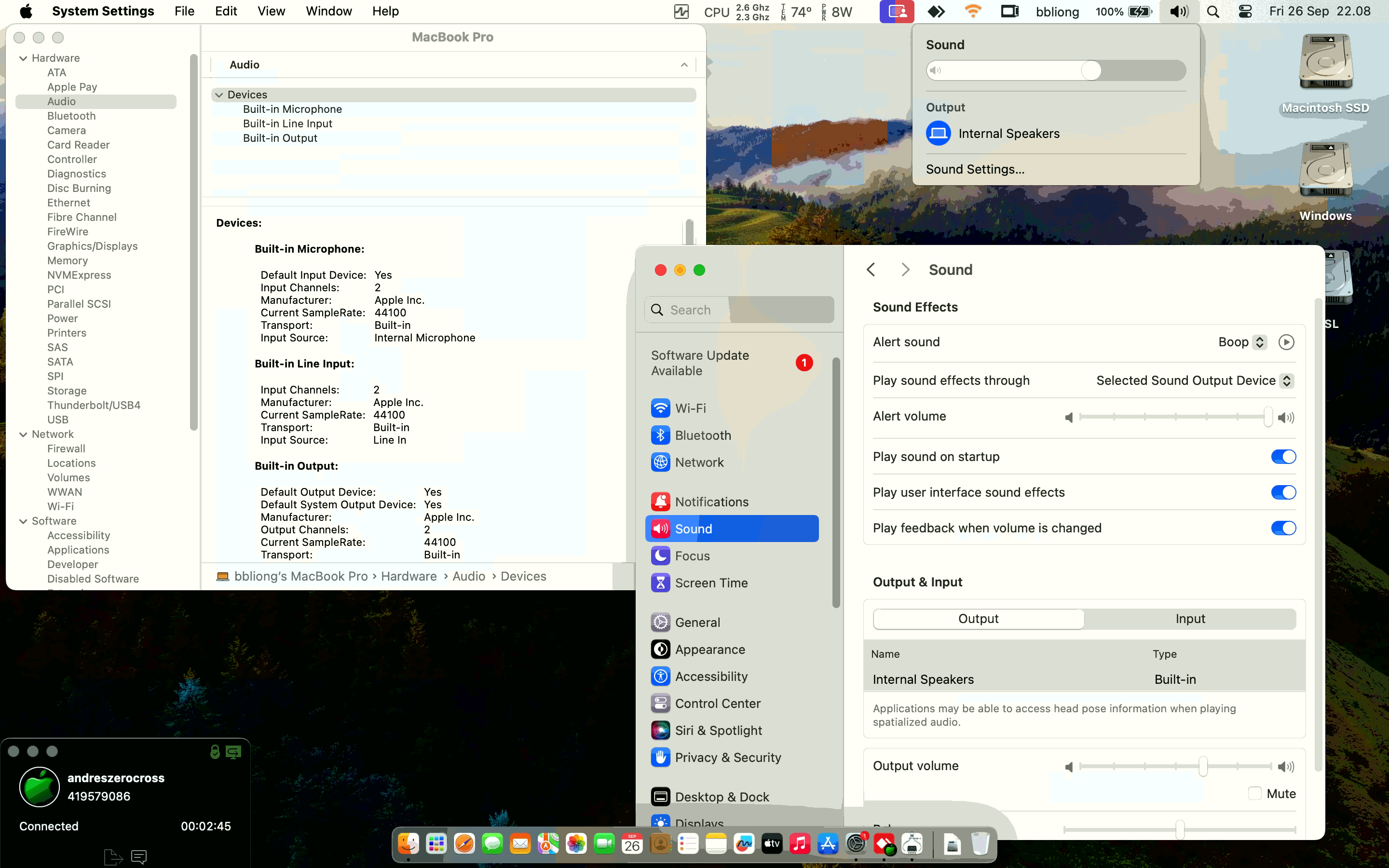This screenshot has width=1389, height=868.
Task: Open Control Center from menu bar
Action: 1245,12
